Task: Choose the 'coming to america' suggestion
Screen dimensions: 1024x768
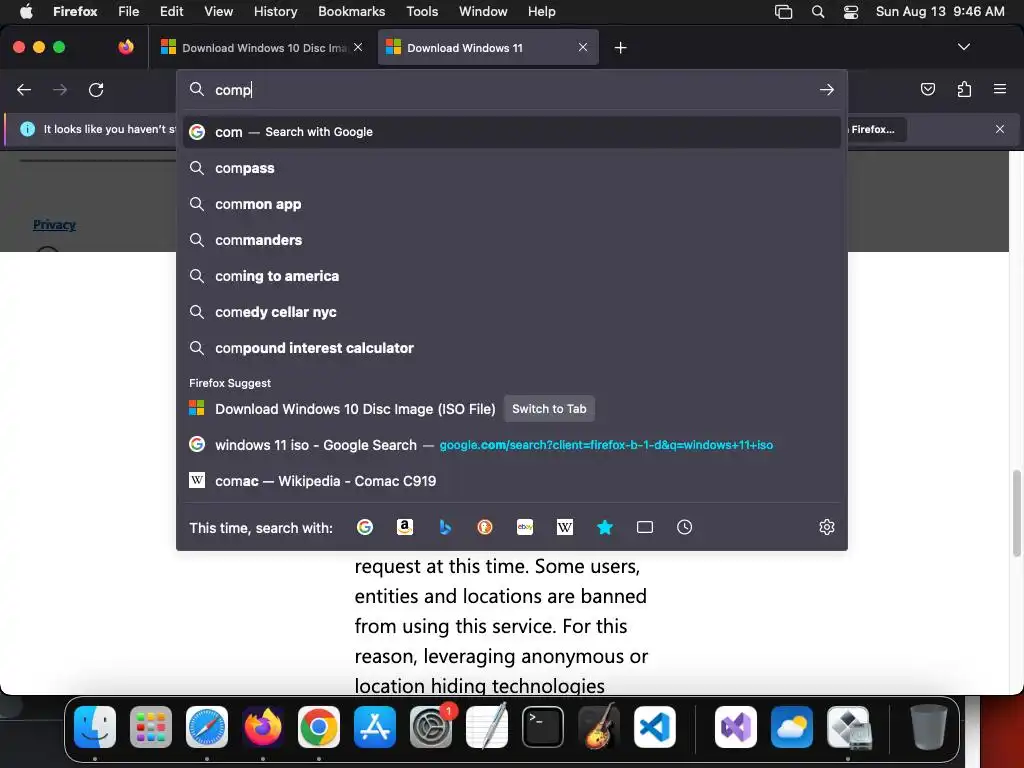Action: (x=511, y=276)
